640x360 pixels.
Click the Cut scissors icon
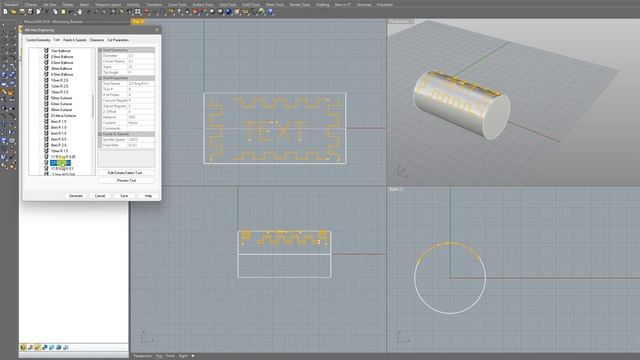click(47, 12)
